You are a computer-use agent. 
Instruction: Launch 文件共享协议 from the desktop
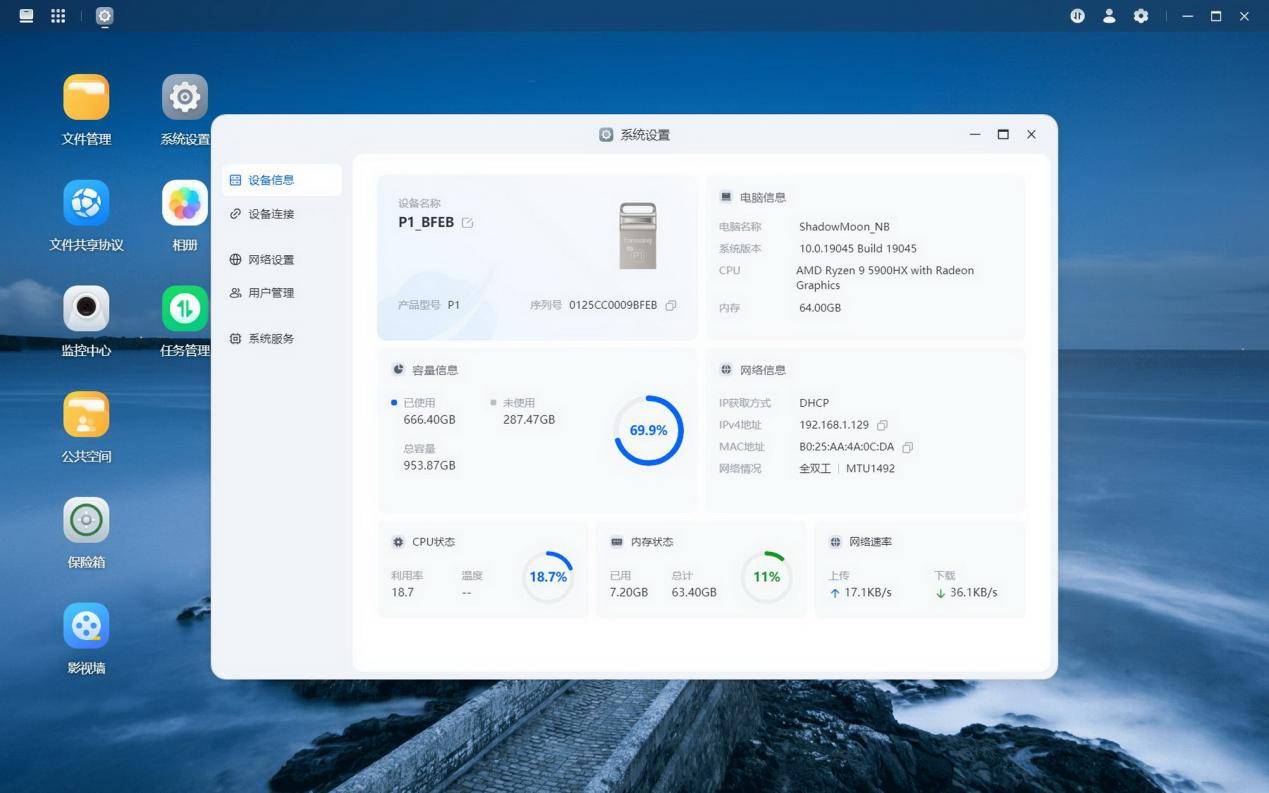86,203
